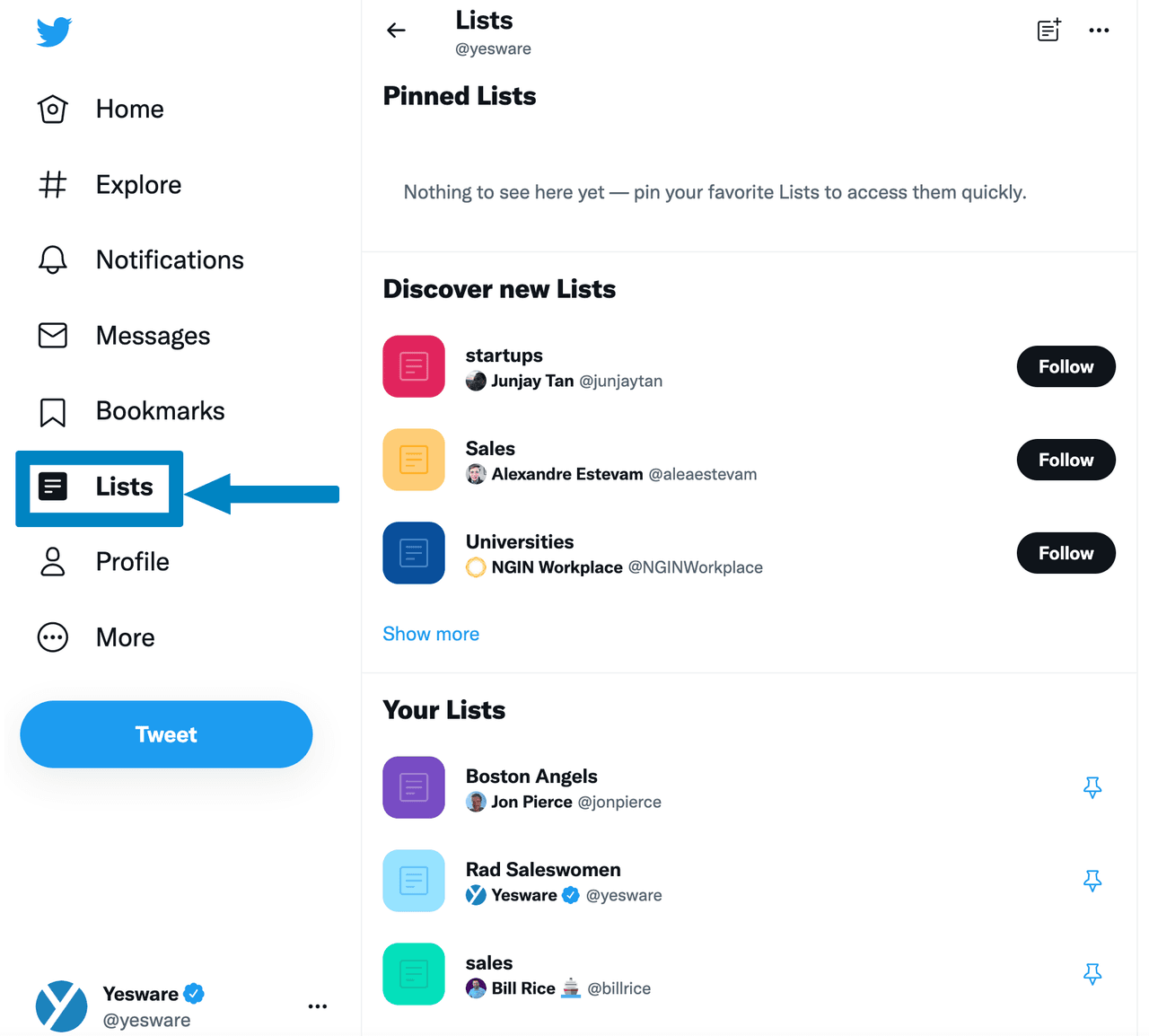Expand Show more under Discover new Lists
The height and width of the screenshot is (1036, 1149).
coord(431,634)
